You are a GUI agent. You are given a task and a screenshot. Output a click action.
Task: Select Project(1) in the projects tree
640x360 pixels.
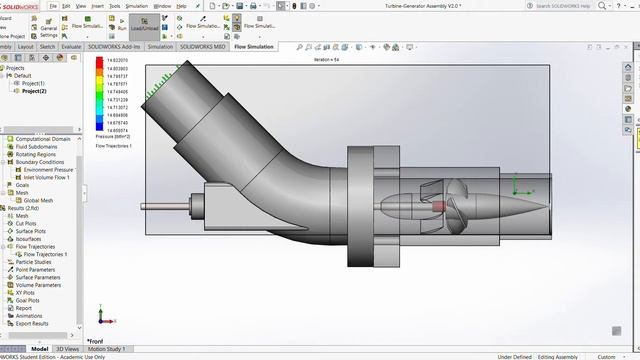tap(33, 83)
